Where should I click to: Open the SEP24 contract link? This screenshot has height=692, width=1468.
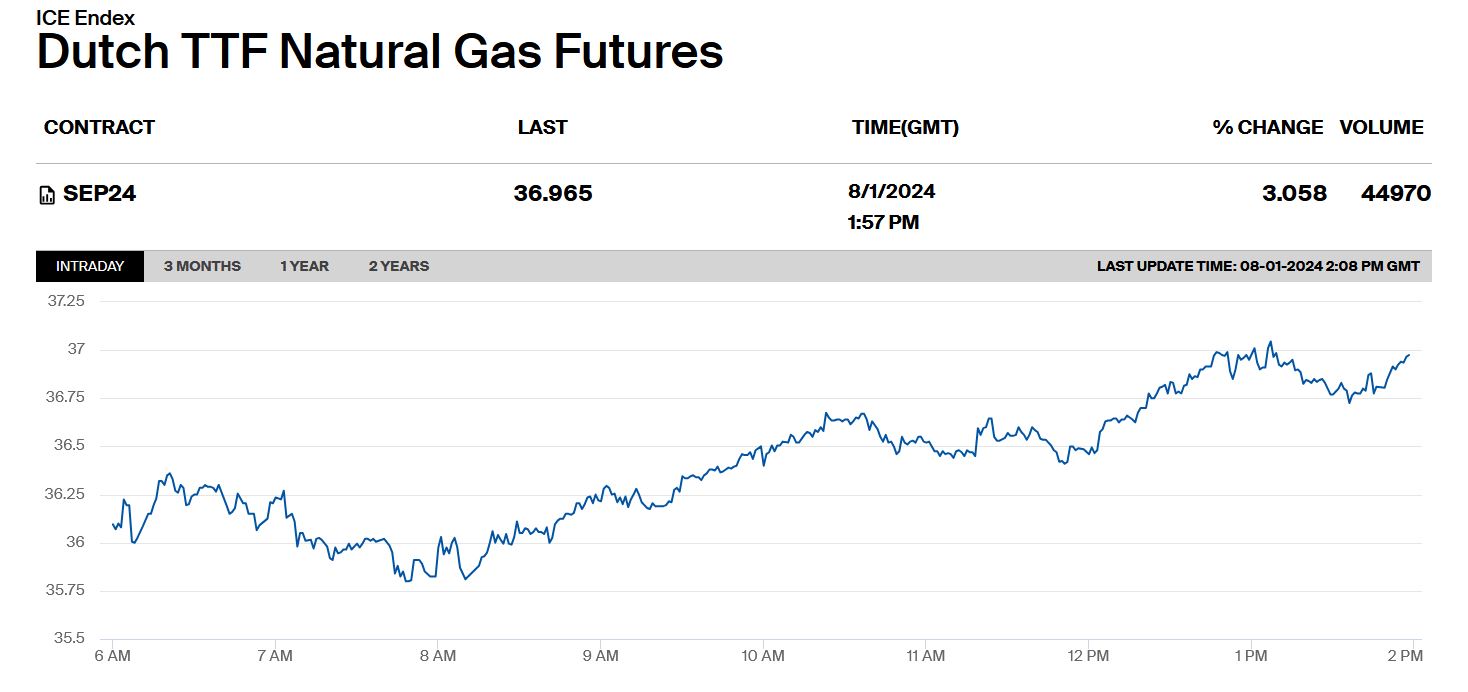tap(99, 194)
